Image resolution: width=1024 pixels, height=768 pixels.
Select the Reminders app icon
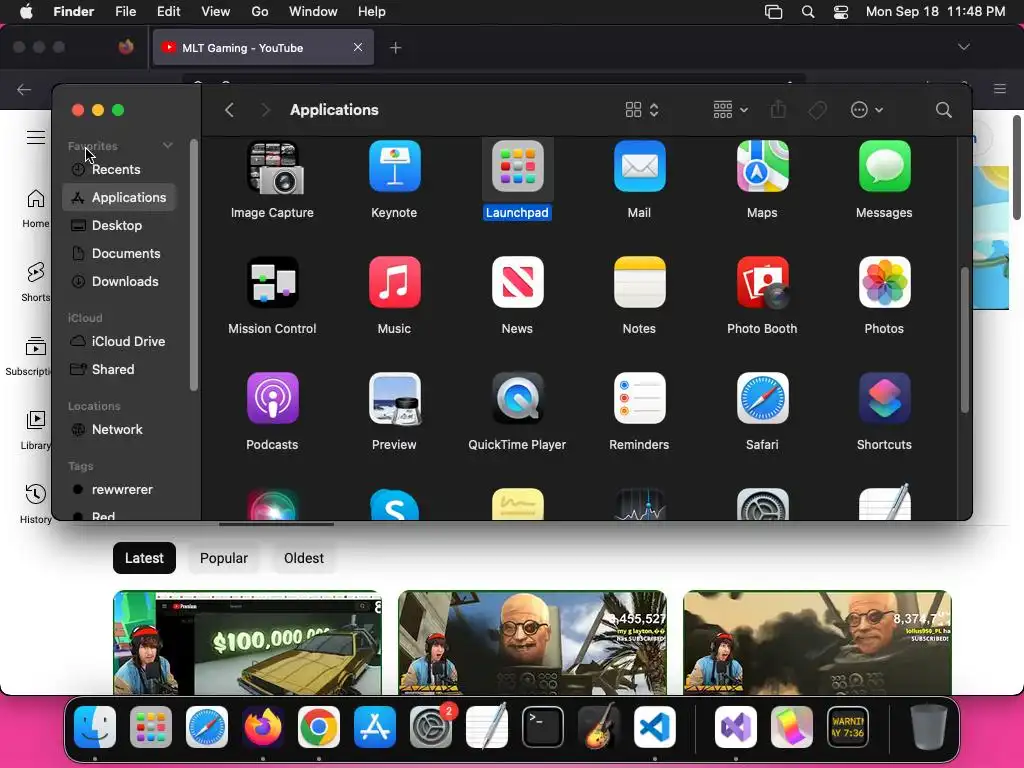[639, 398]
